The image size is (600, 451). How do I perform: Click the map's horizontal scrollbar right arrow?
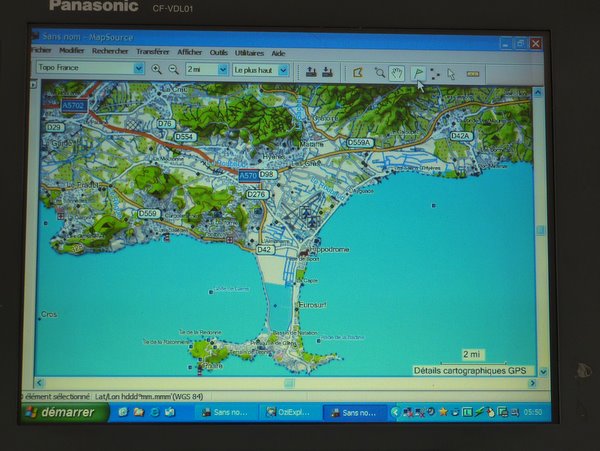[x=532, y=383]
